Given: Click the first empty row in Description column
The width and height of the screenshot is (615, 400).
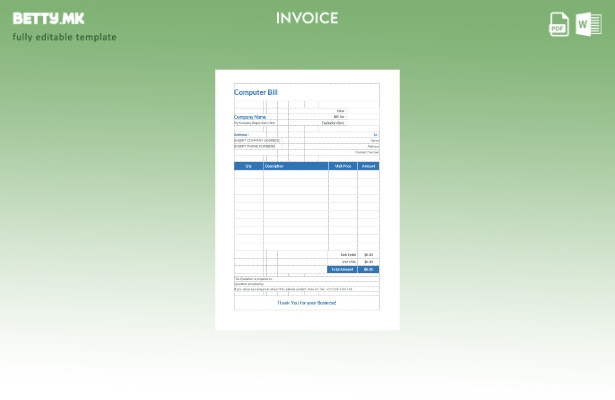Looking at the screenshot, I should coord(295,174).
